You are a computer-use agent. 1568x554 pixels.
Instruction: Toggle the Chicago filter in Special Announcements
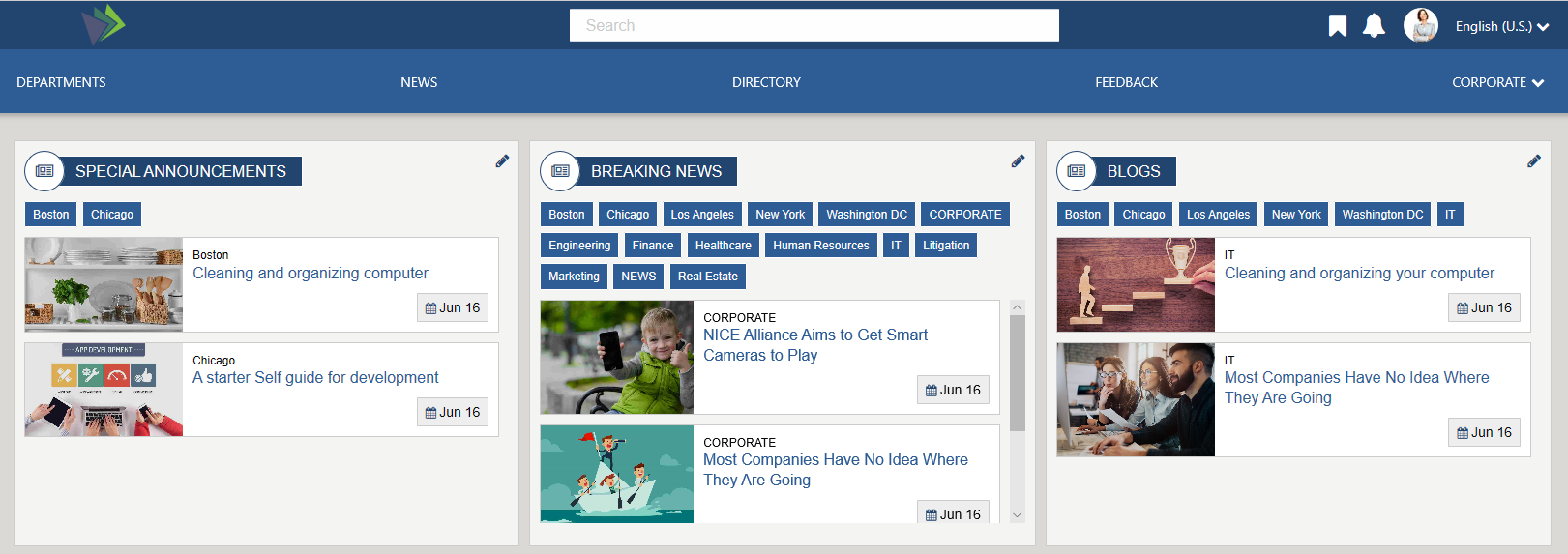click(x=112, y=215)
